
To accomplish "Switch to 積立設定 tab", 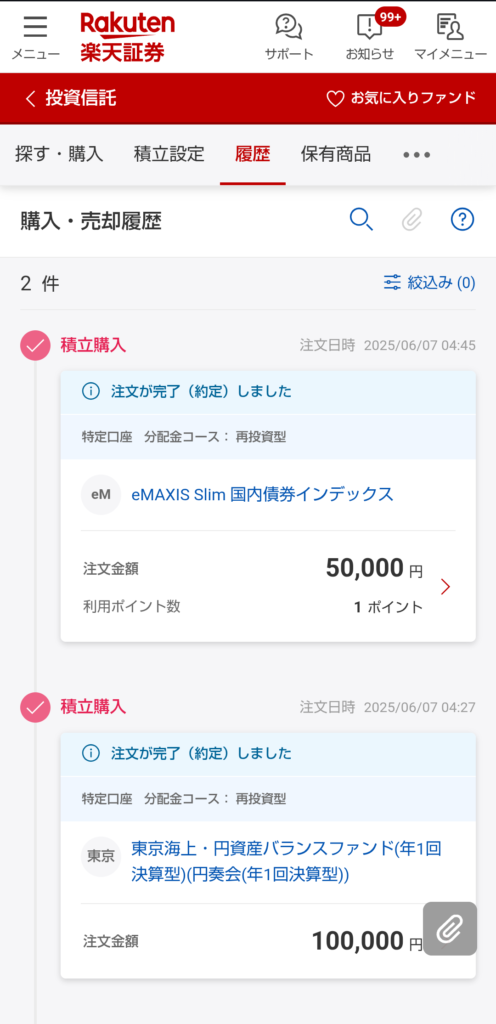I will 169,155.
